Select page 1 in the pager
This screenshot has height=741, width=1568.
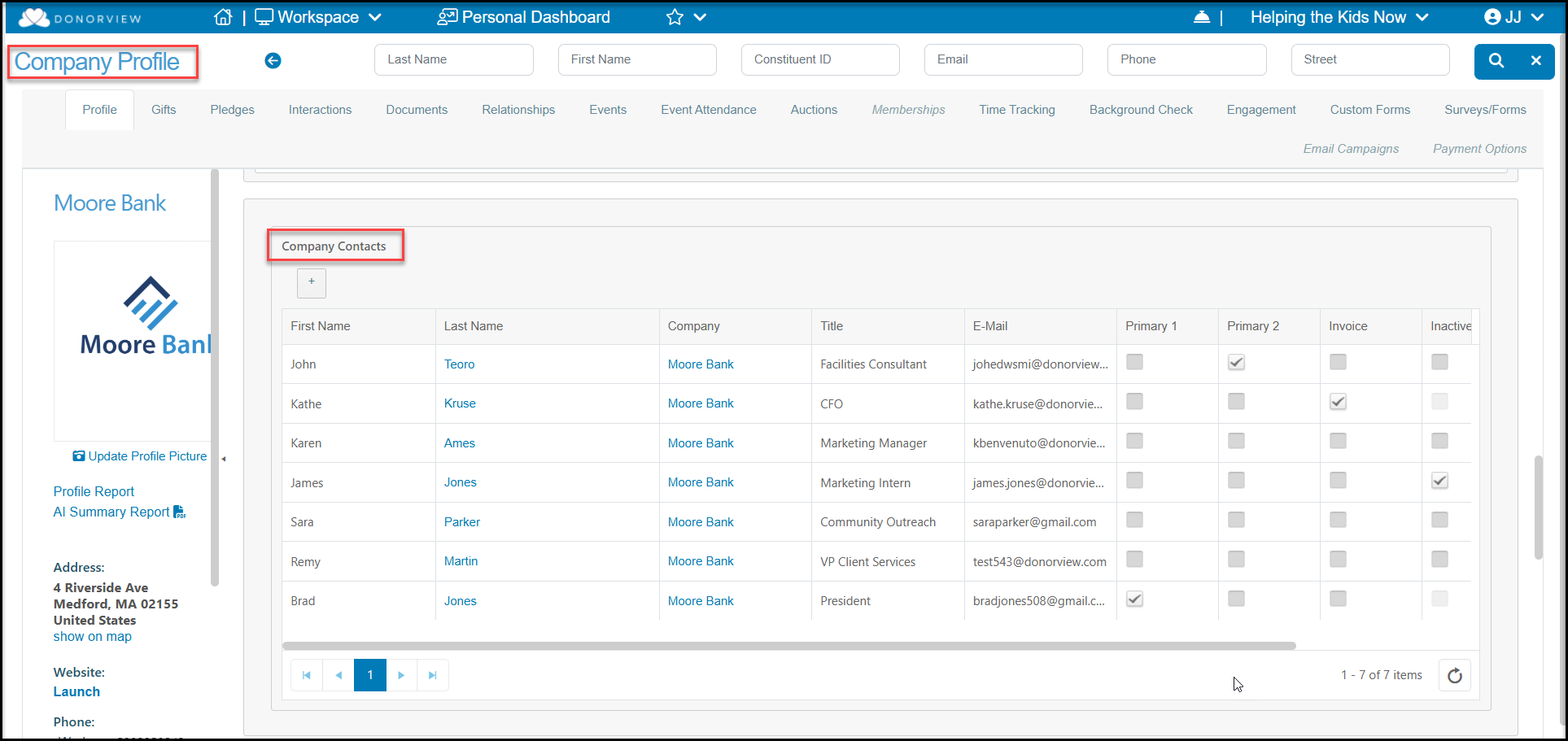370,675
